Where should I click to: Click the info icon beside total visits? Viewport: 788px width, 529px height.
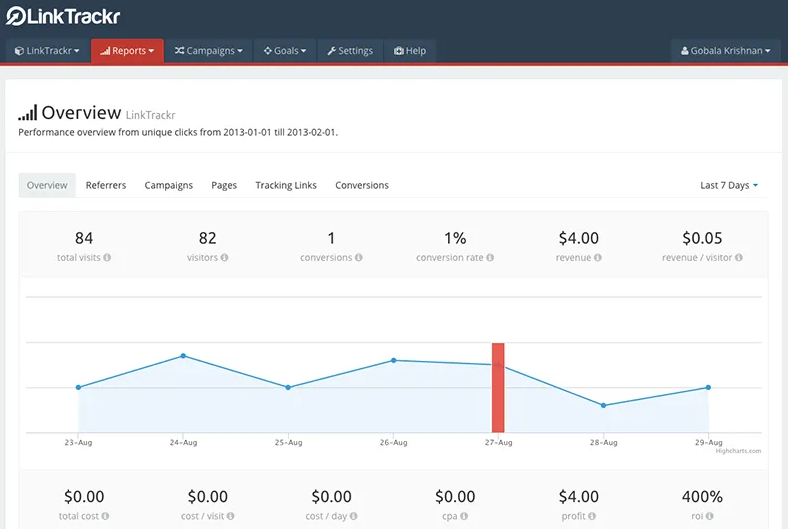(107, 258)
